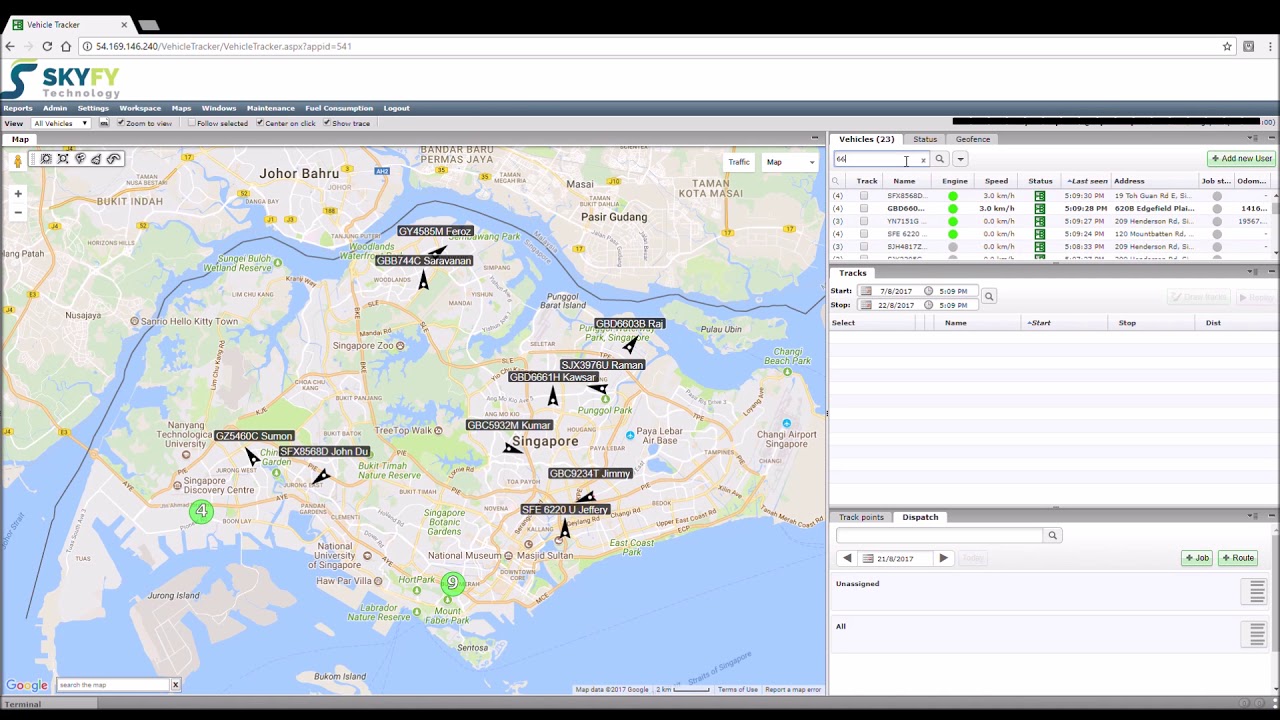Open the Map type dropdown on map
This screenshot has width=1280, height=720.
(x=790, y=162)
